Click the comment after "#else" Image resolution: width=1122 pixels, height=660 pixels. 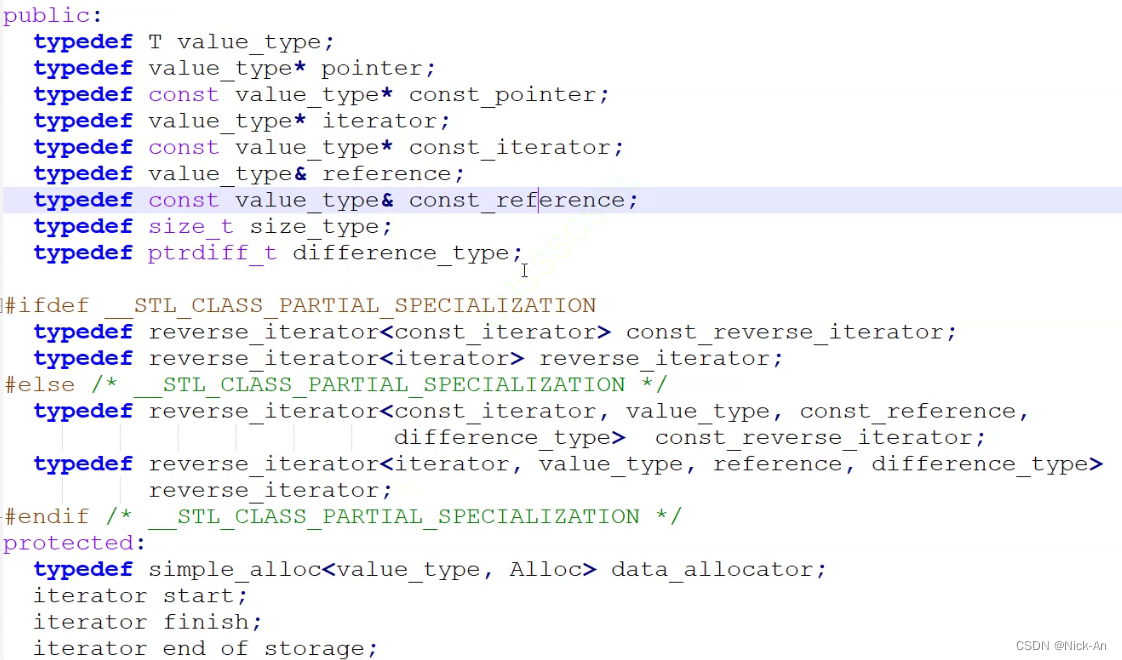(379, 385)
